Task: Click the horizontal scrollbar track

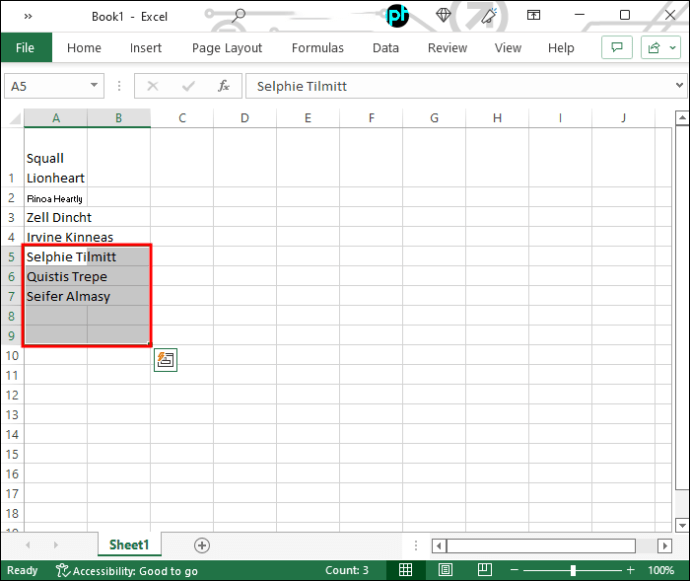Action: [x=646, y=546]
